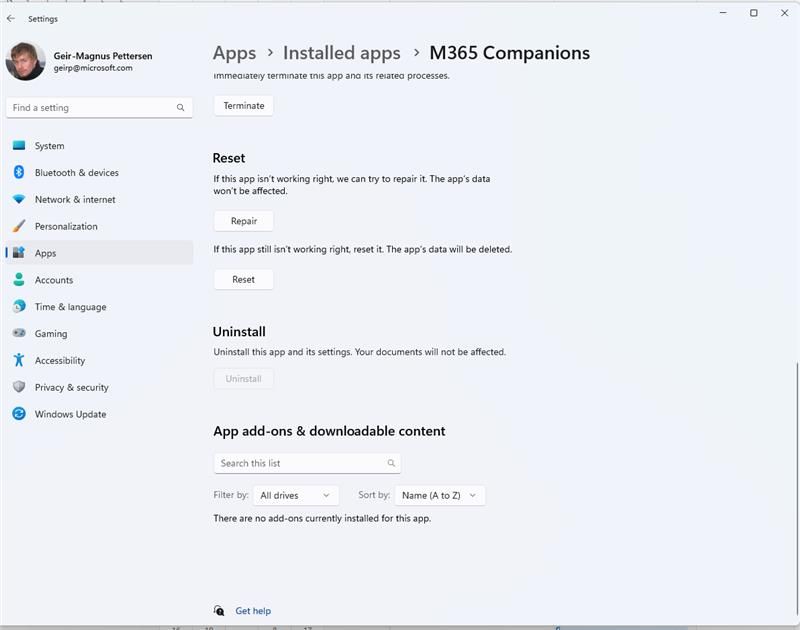This screenshot has height=630, width=800.
Task: Open the user profile picture
Action: click(x=25, y=61)
